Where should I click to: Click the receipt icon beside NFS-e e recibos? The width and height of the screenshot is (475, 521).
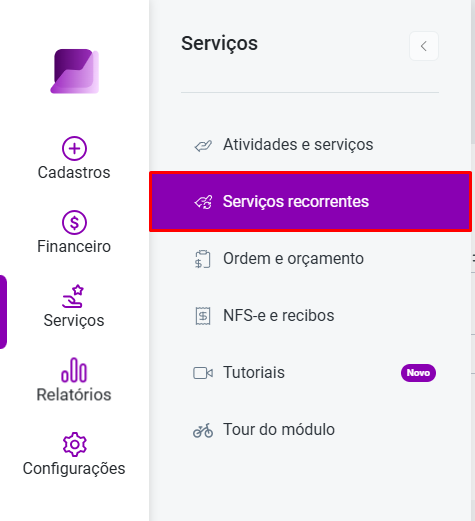tap(203, 316)
